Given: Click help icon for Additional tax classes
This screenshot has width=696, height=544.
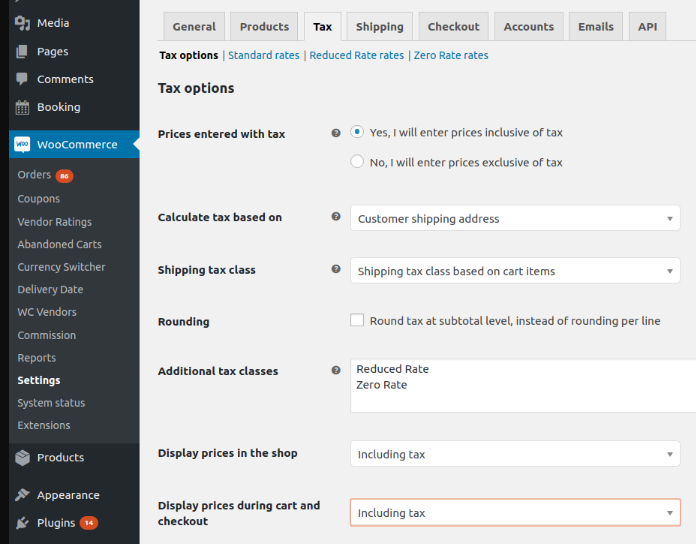Looking at the screenshot, I should (336, 370).
